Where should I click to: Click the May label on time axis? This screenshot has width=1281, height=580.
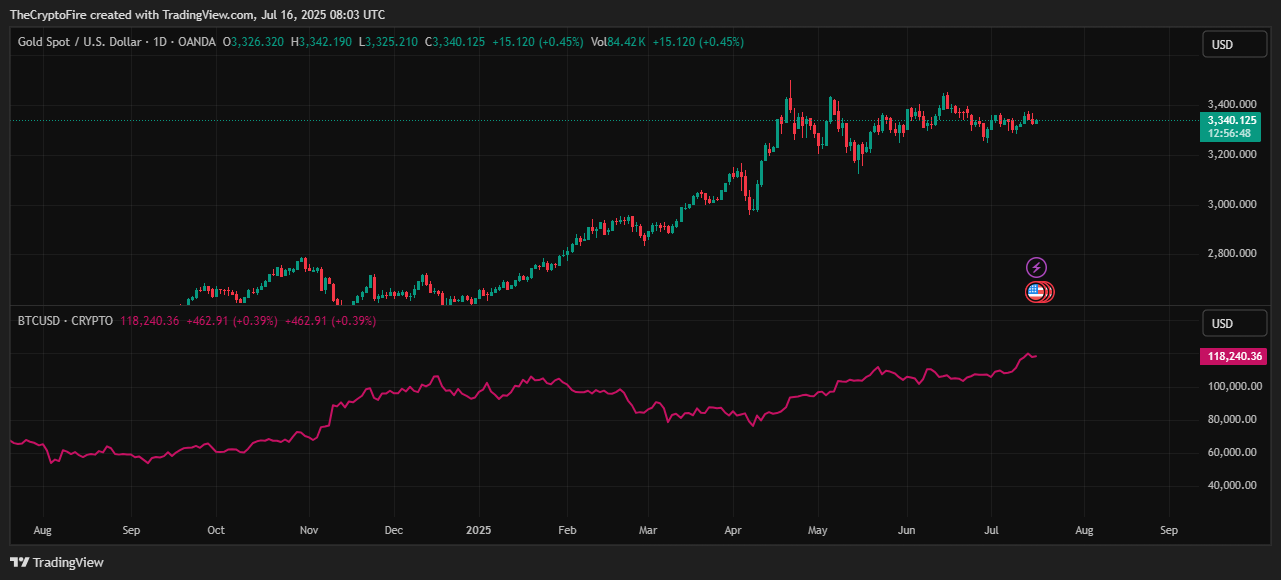pos(818,529)
